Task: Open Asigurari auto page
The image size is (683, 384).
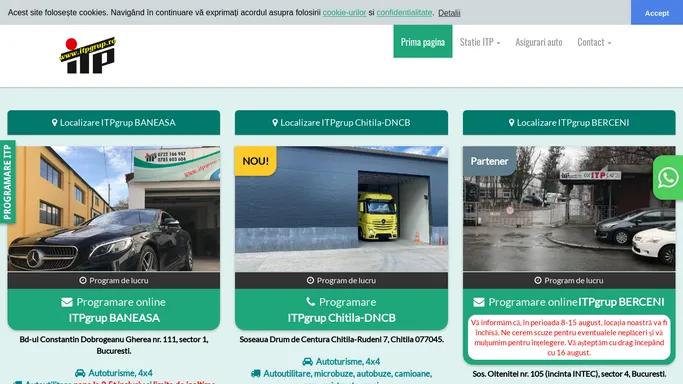Action: (x=539, y=42)
